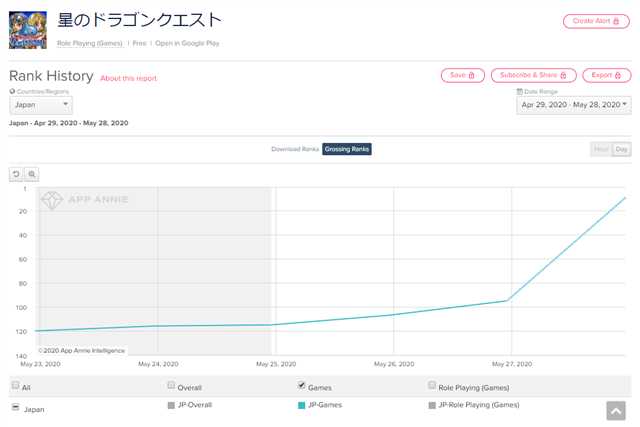Image resolution: width=640 pixels, height=427 pixels.
Task: Click the JP-Games teal legend swatch
Action: click(x=302, y=405)
